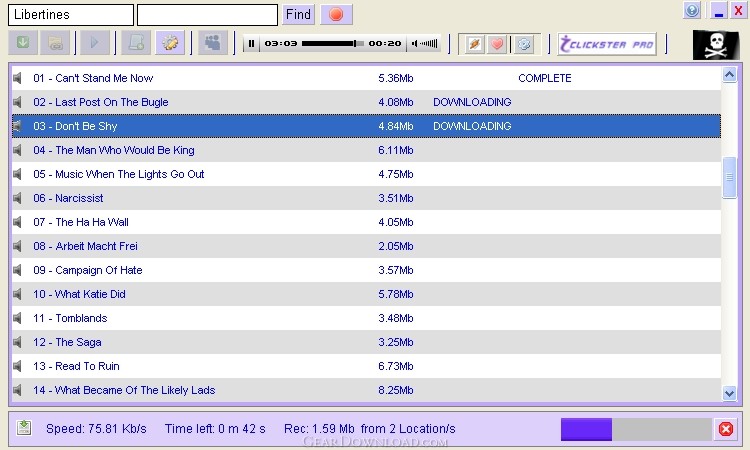Click the 'Time left: 0 m 42 s' text

click(215, 428)
